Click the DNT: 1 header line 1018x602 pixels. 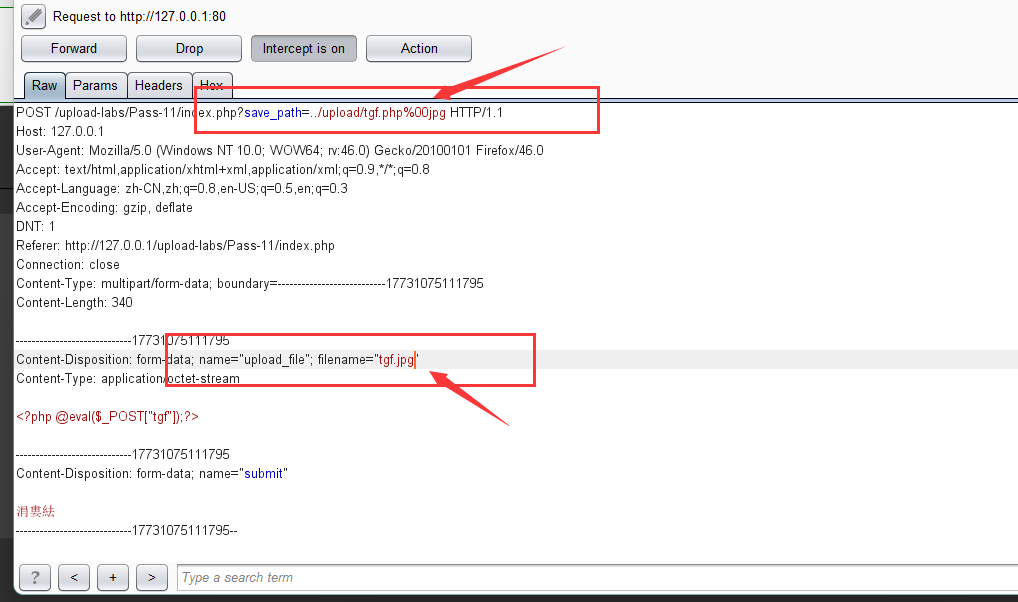pos(36,227)
